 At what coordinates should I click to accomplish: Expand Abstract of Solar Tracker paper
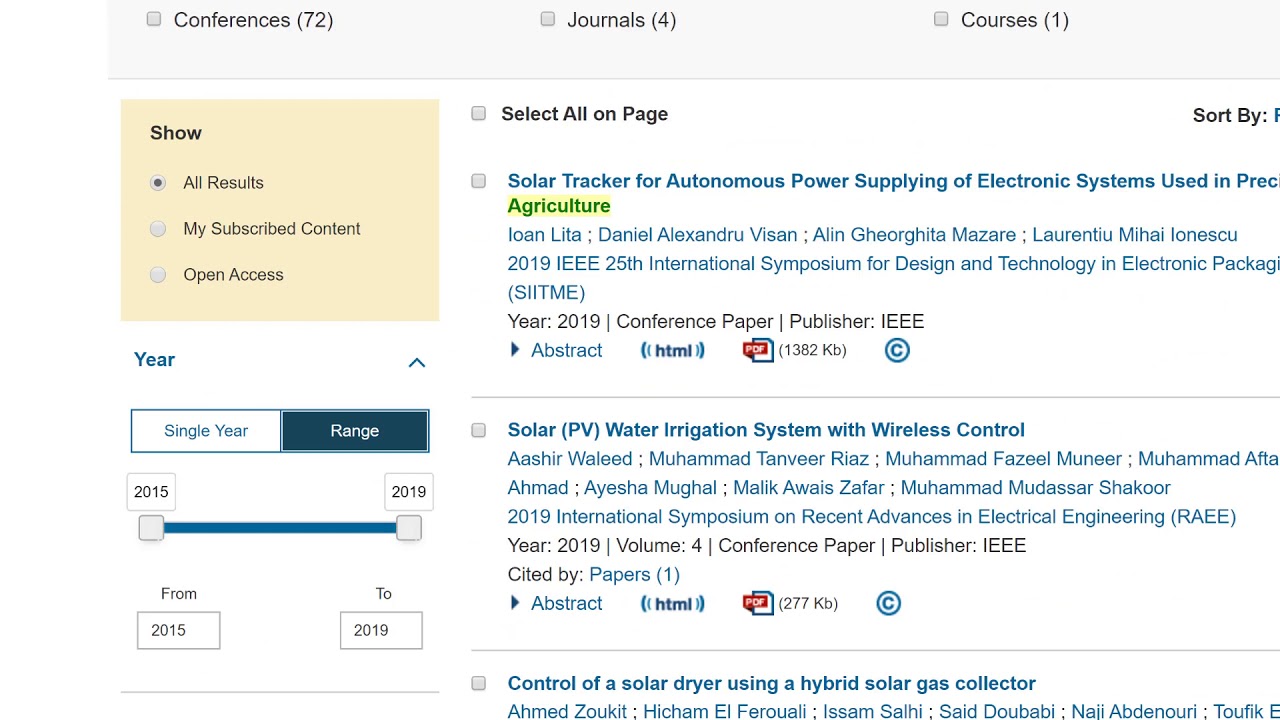click(557, 350)
